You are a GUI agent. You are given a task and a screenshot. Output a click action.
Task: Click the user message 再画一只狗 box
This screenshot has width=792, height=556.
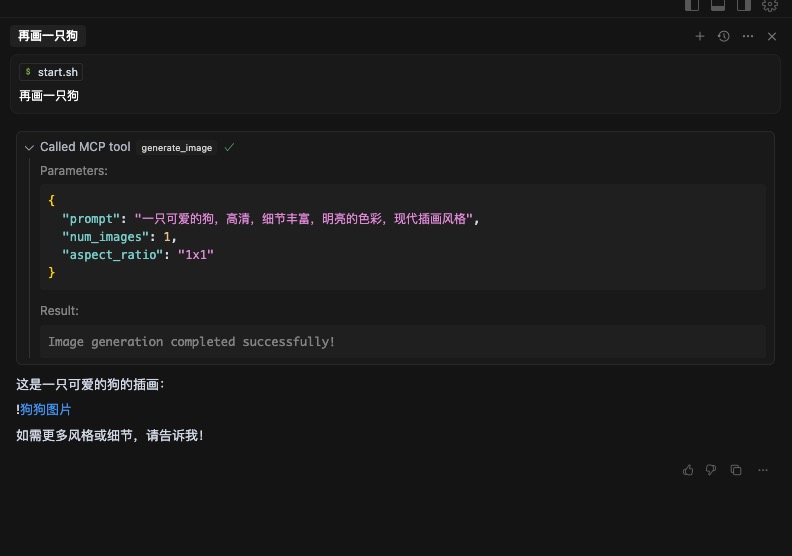click(395, 96)
